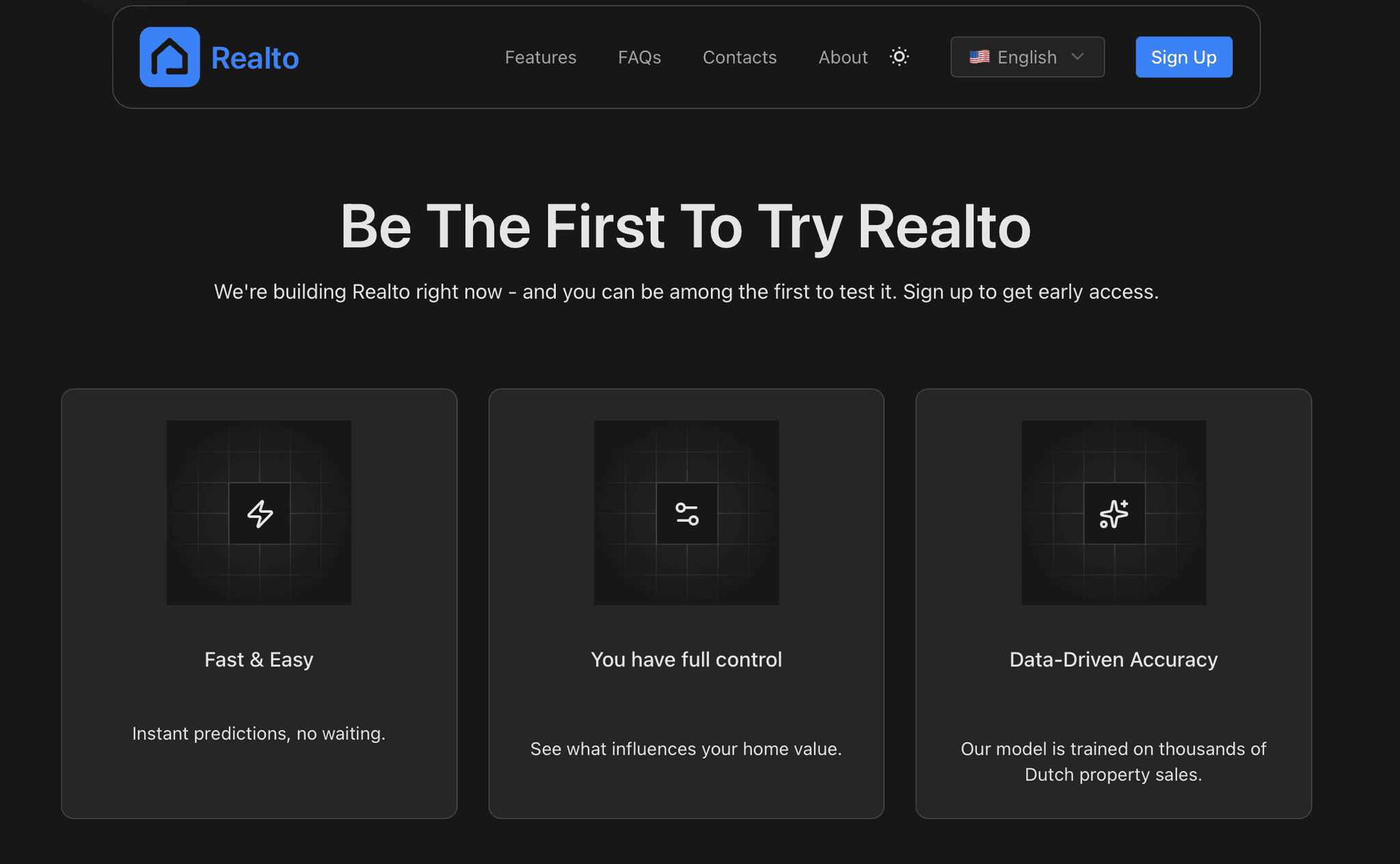Click the Realto brand name text

pos(255,58)
